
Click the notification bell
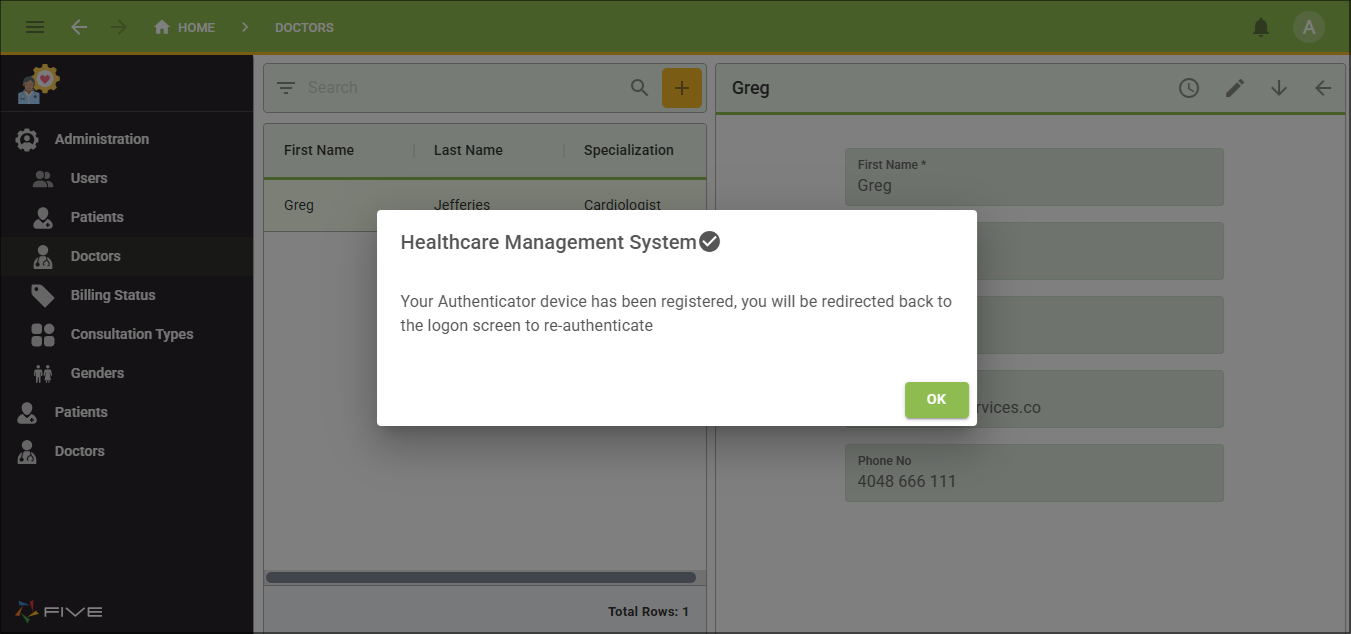(x=1261, y=27)
